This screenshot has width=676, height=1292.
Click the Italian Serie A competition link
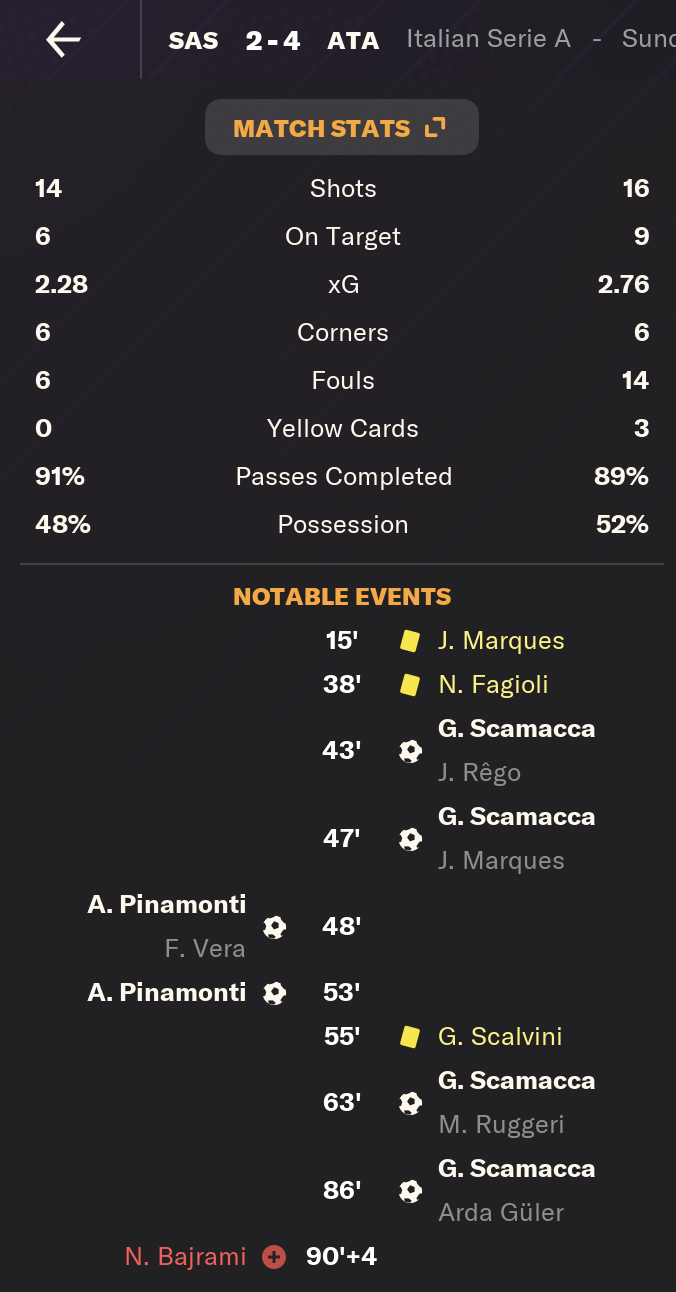pyautogui.click(x=488, y=39)
